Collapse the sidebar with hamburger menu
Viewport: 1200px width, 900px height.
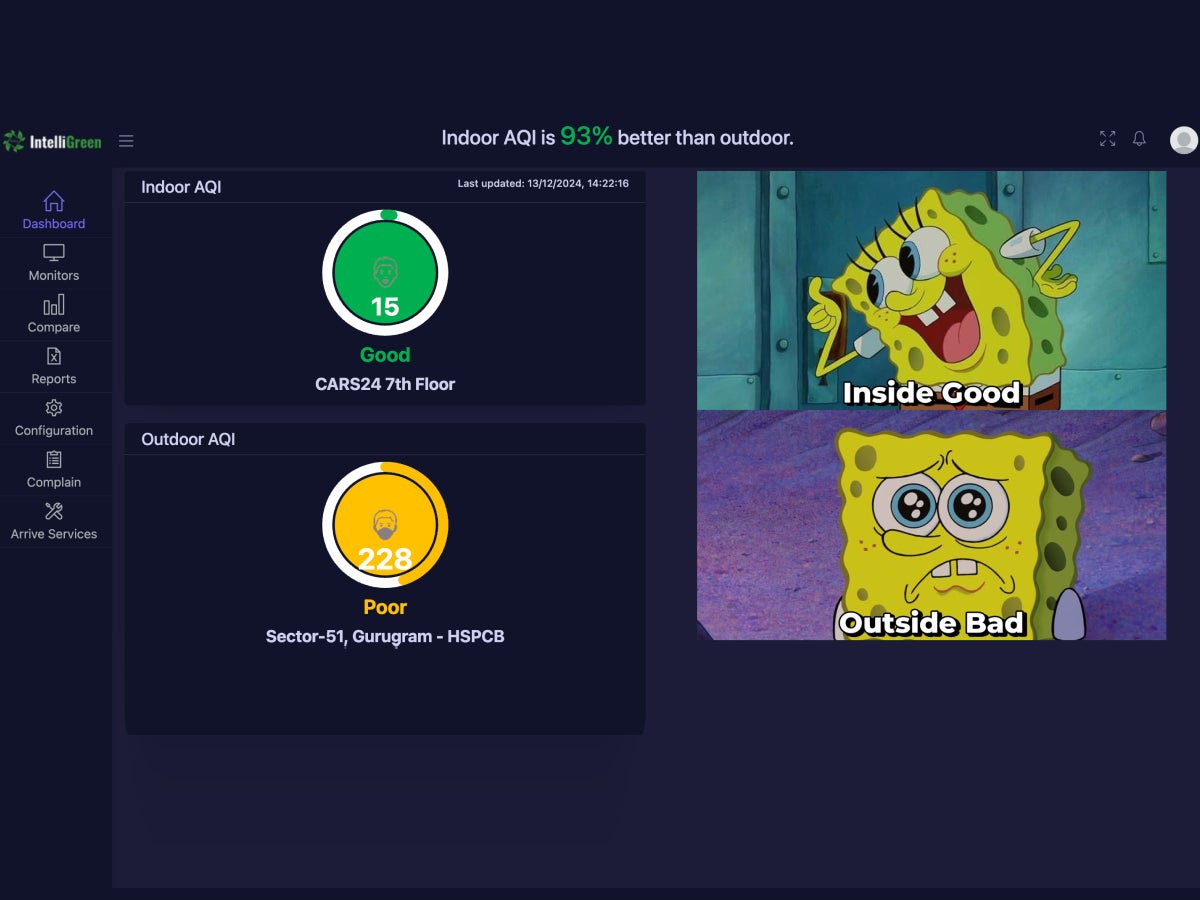pos(126,141)
